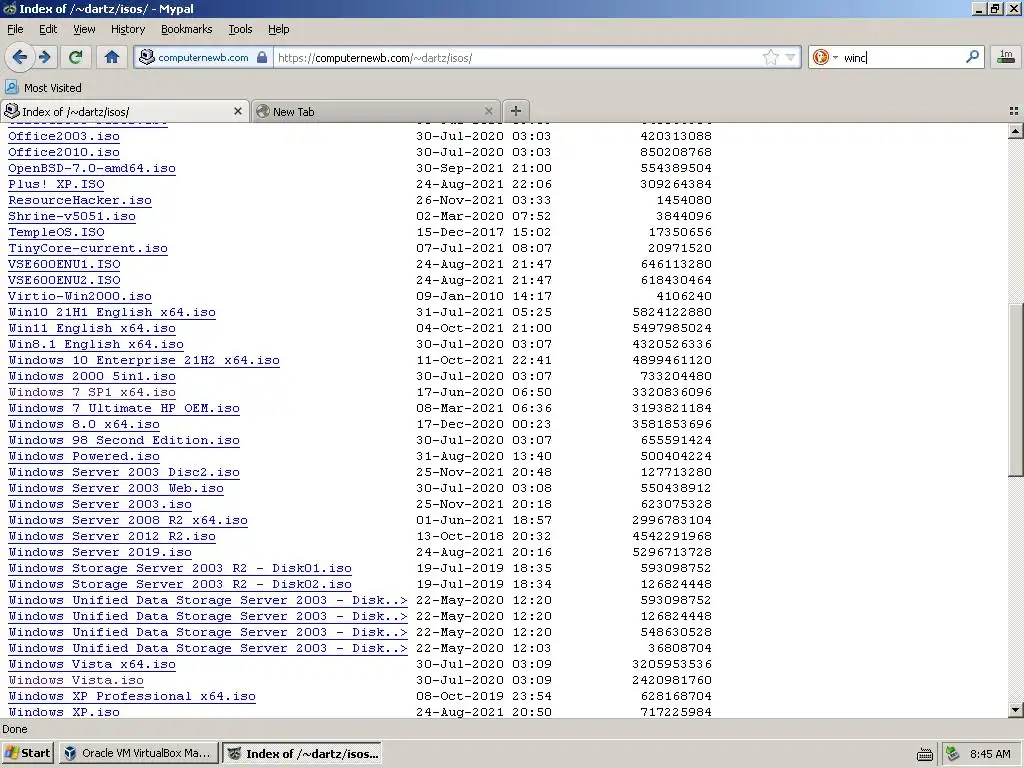Viewport: 1024px width, 768px height.
Task: Open a new tab with the plus button
Action: (x=516, y=111)
